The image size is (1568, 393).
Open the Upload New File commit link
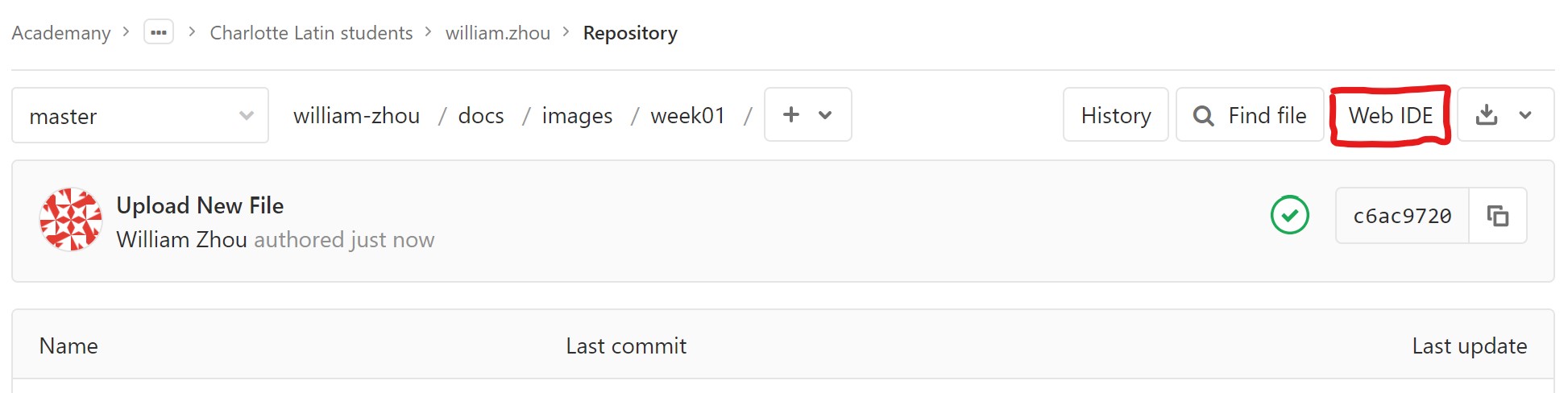200,205
